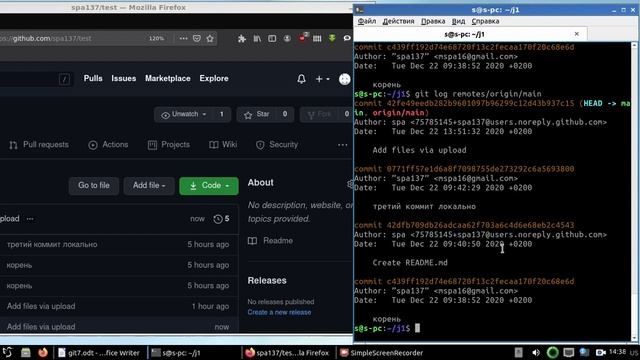Open the Firefox Library icon
640x360 pixels.
257,38
